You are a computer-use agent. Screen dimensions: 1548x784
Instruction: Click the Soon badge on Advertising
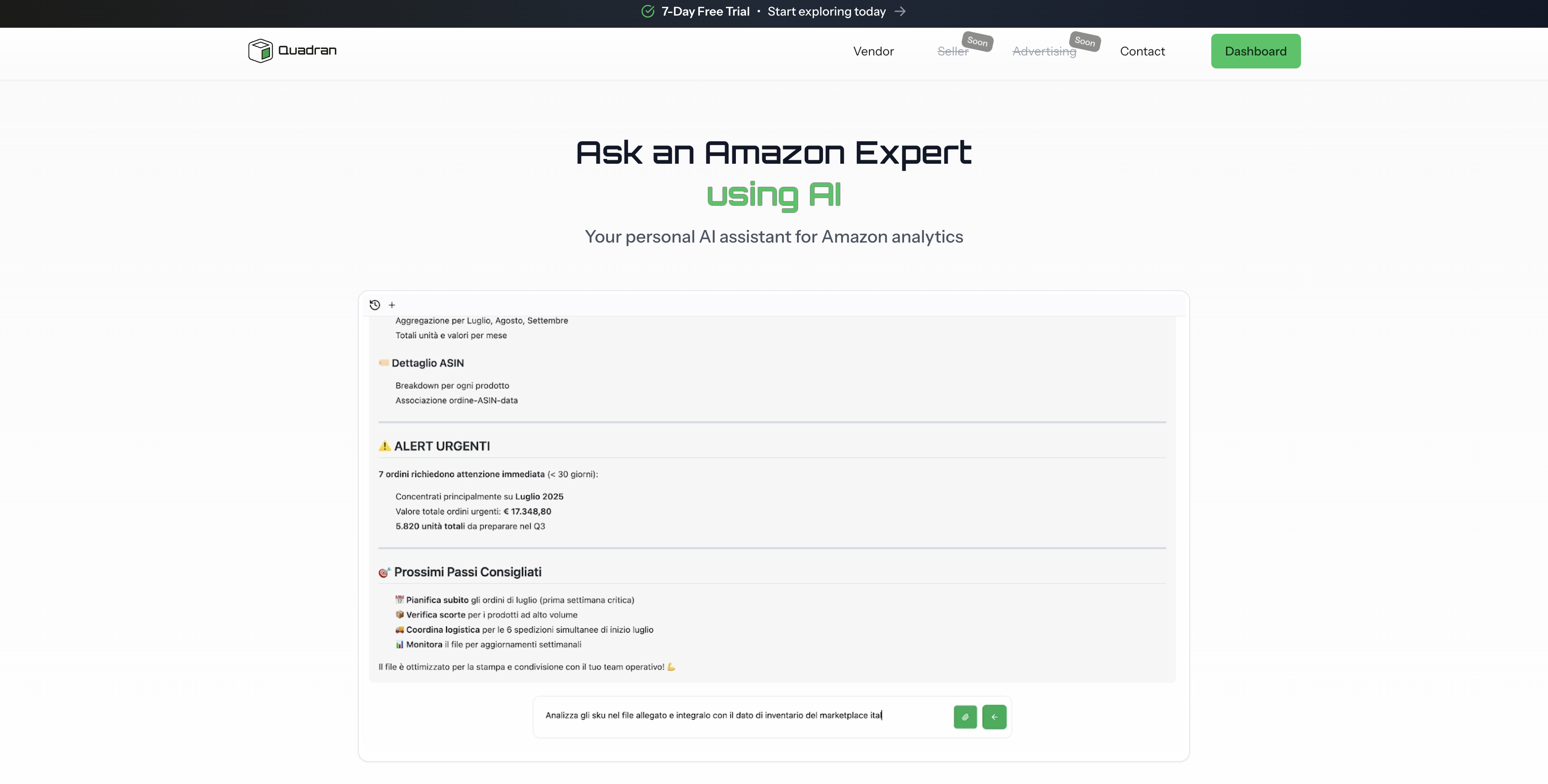1085,42
